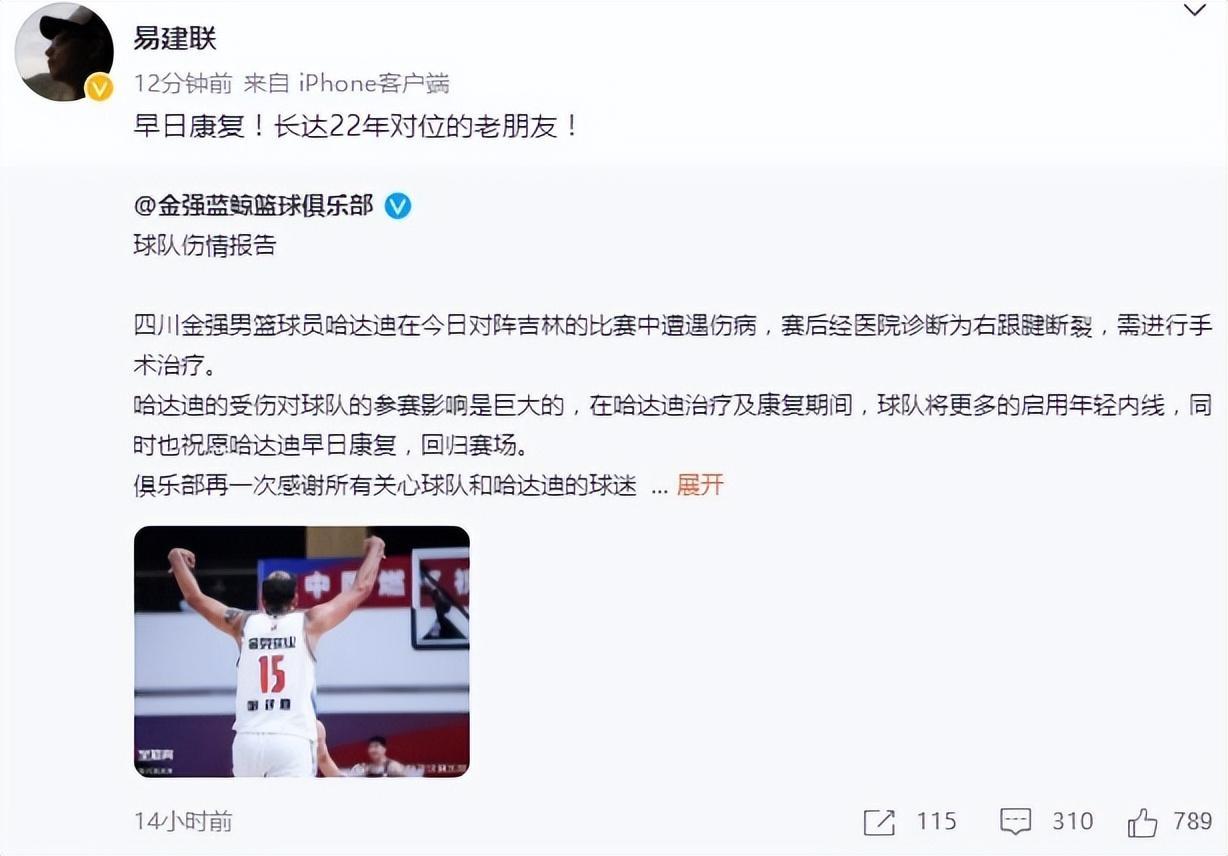This screenshot has width=1228, height=856.
Task: Open 易建联 username profile link
Action: pyautogui.click(x=175, y=39)
